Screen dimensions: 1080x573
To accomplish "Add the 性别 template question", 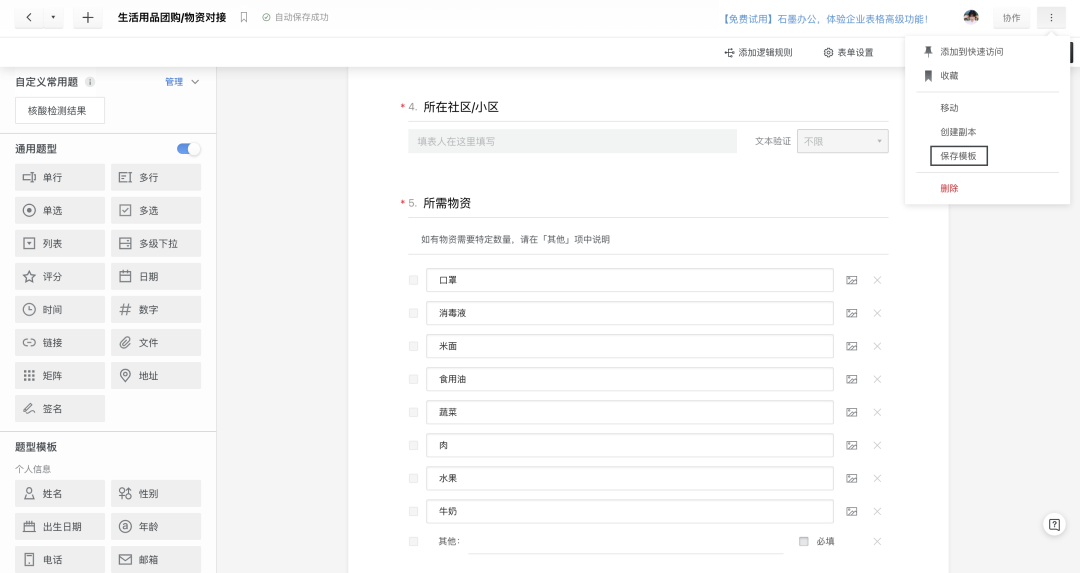I will coord(156,493).
